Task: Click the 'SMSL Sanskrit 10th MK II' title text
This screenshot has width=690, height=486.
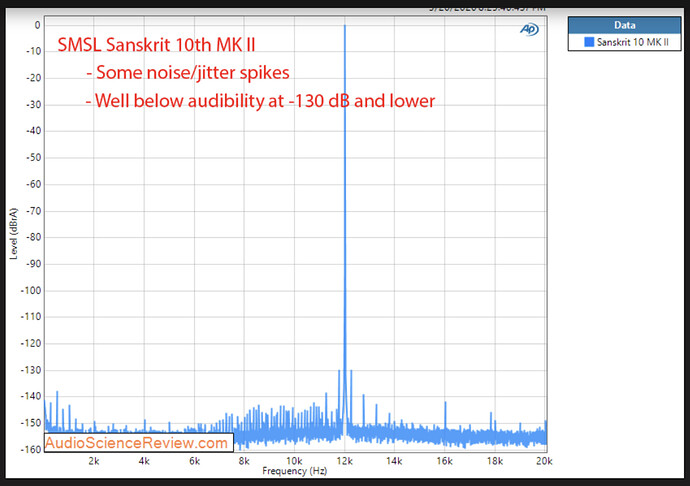Action: click(x=156, y=45)
